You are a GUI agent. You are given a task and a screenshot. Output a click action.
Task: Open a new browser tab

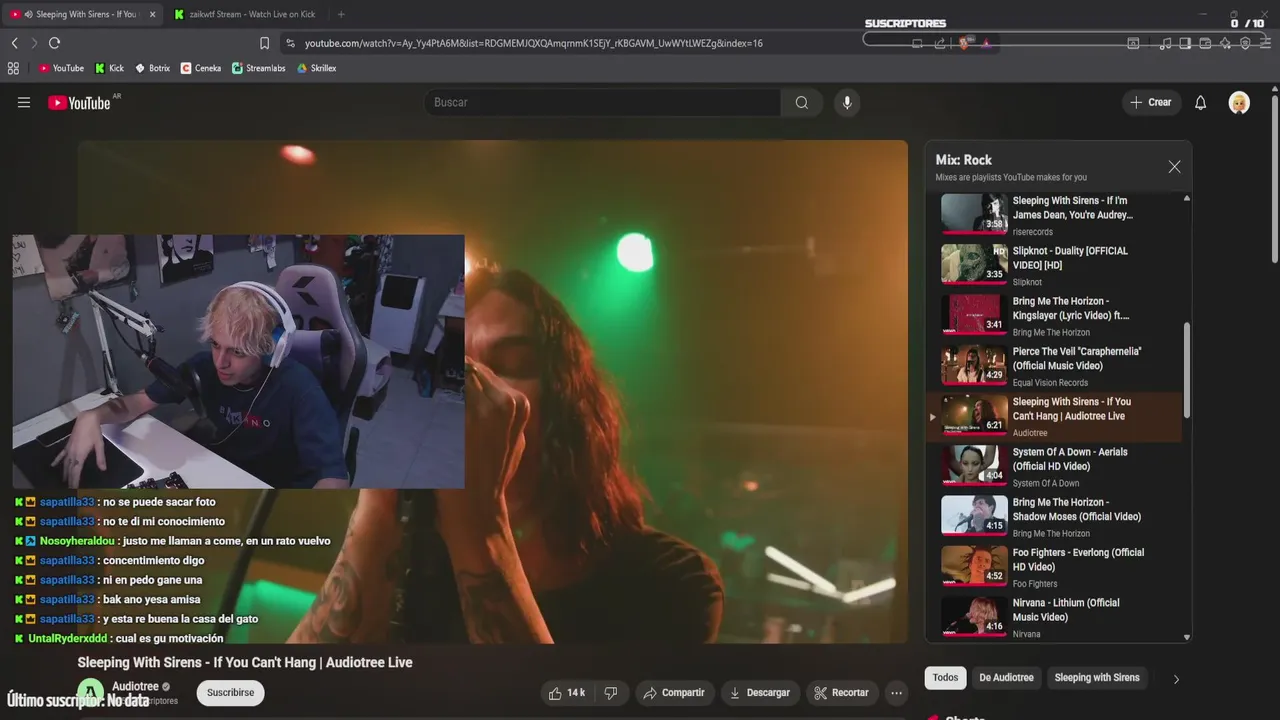pyautogui.click(x=341, y=14)
